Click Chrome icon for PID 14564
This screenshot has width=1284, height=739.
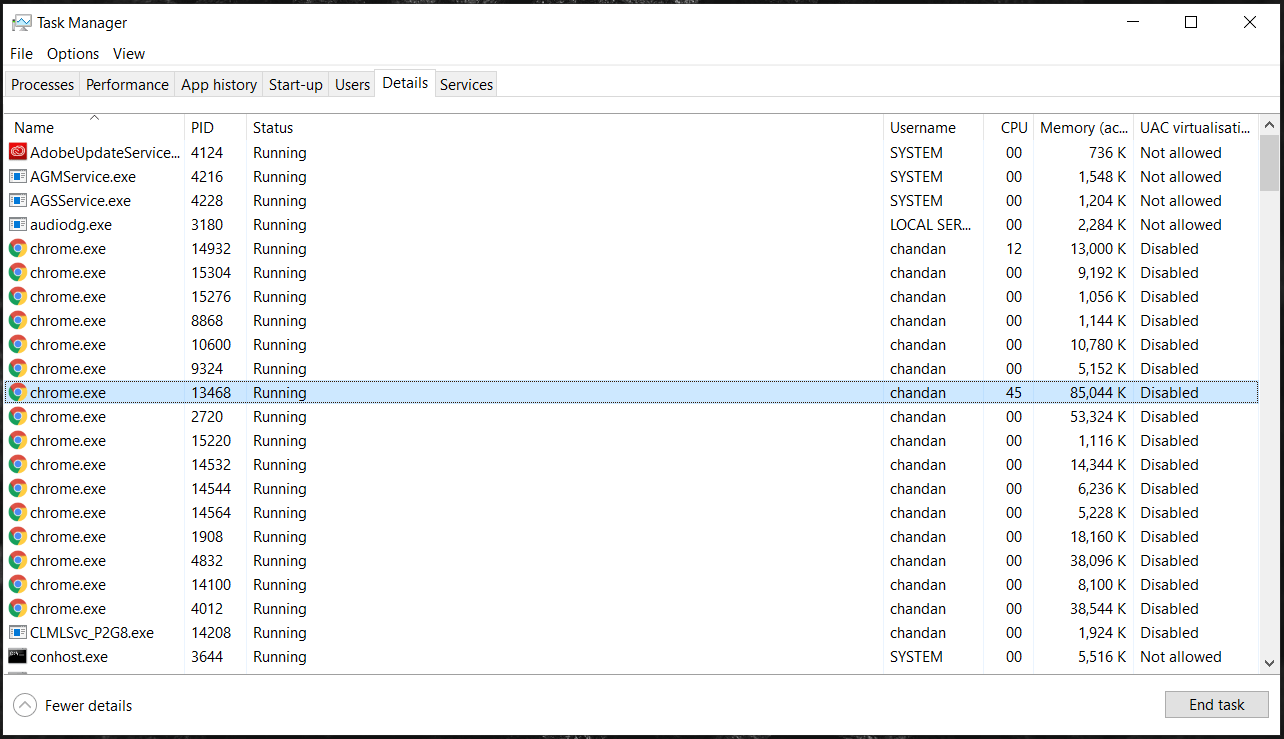click(18, 512)
